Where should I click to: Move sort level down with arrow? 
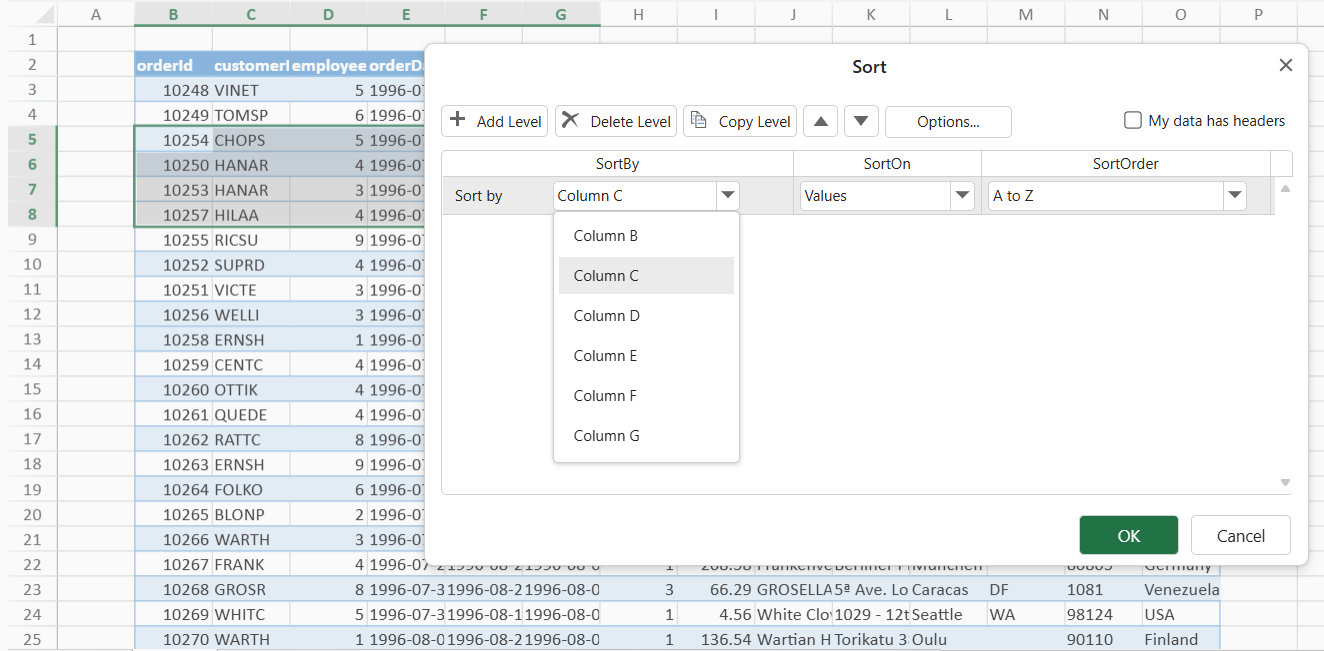click(861, 122)
